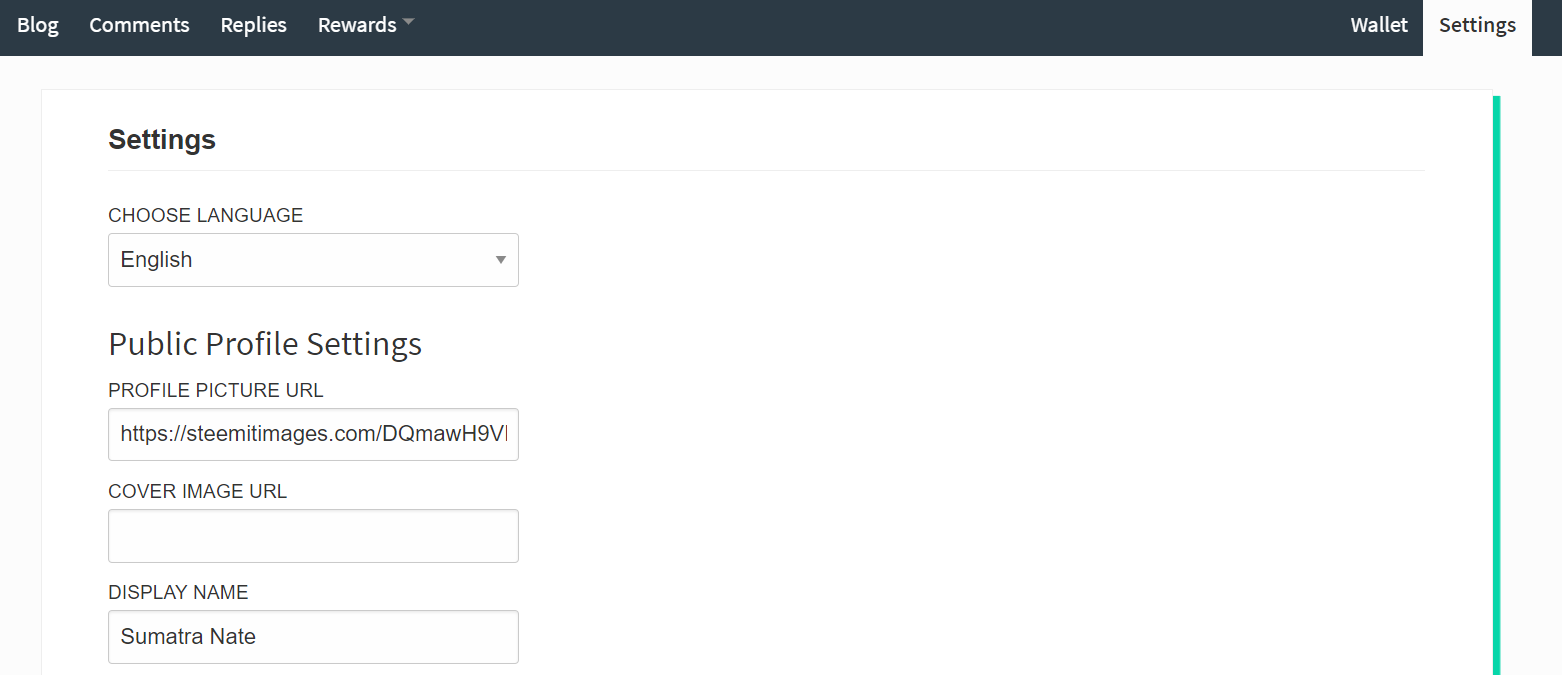Image resolution: width=1562 pixels, height=675 pixels.
Task: Open the Rewards menu
Action: click(357, 26)
